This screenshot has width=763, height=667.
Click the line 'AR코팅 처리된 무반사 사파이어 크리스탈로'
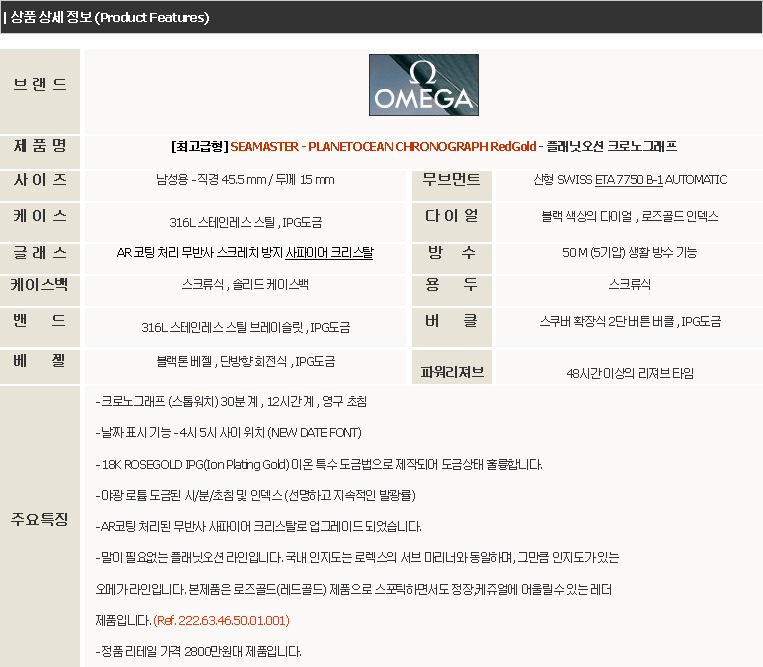click(258, 527)
